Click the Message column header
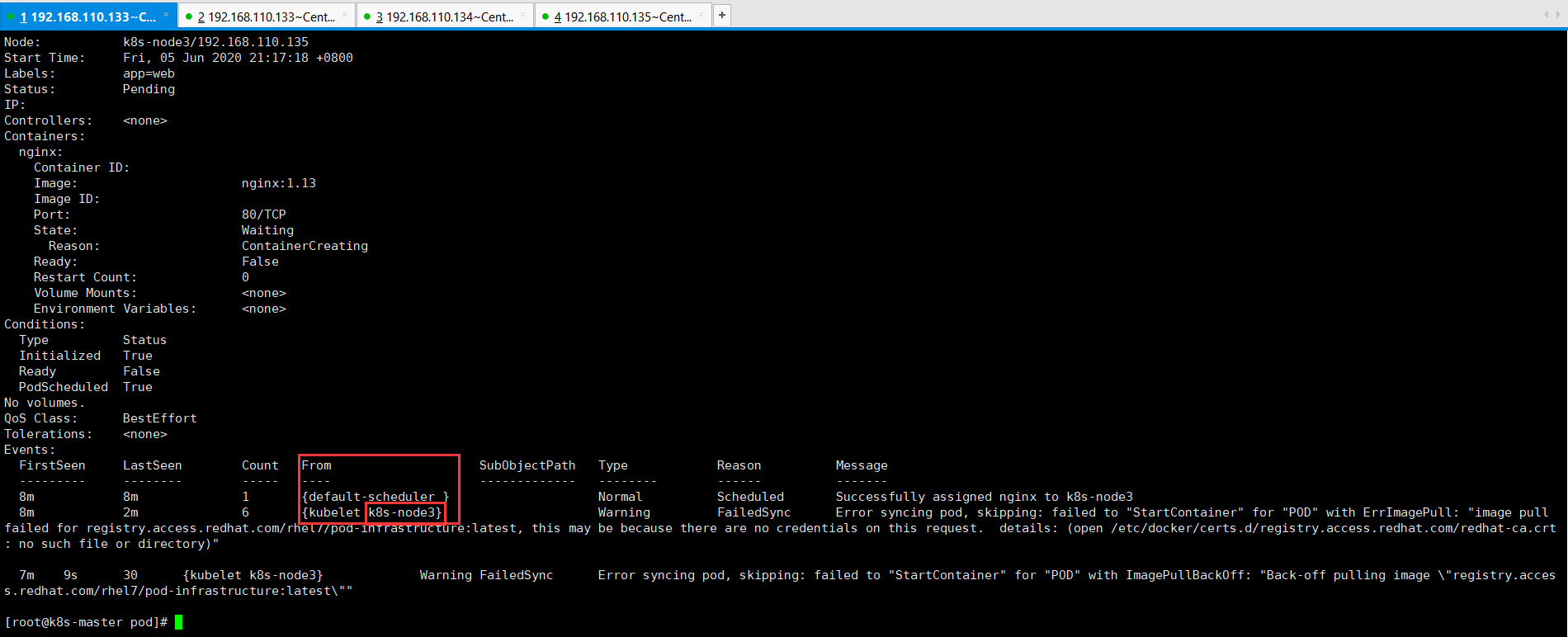Screen dimensions: 1568x637 pyautogui.click(x=862, y=465)
